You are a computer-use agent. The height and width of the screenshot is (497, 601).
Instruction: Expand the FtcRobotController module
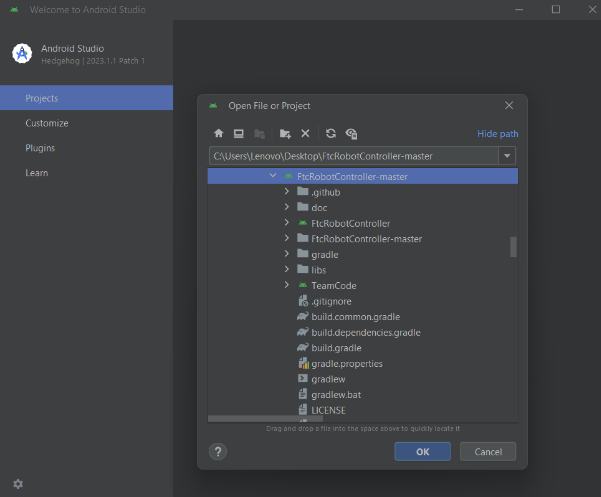coord(287,223)
